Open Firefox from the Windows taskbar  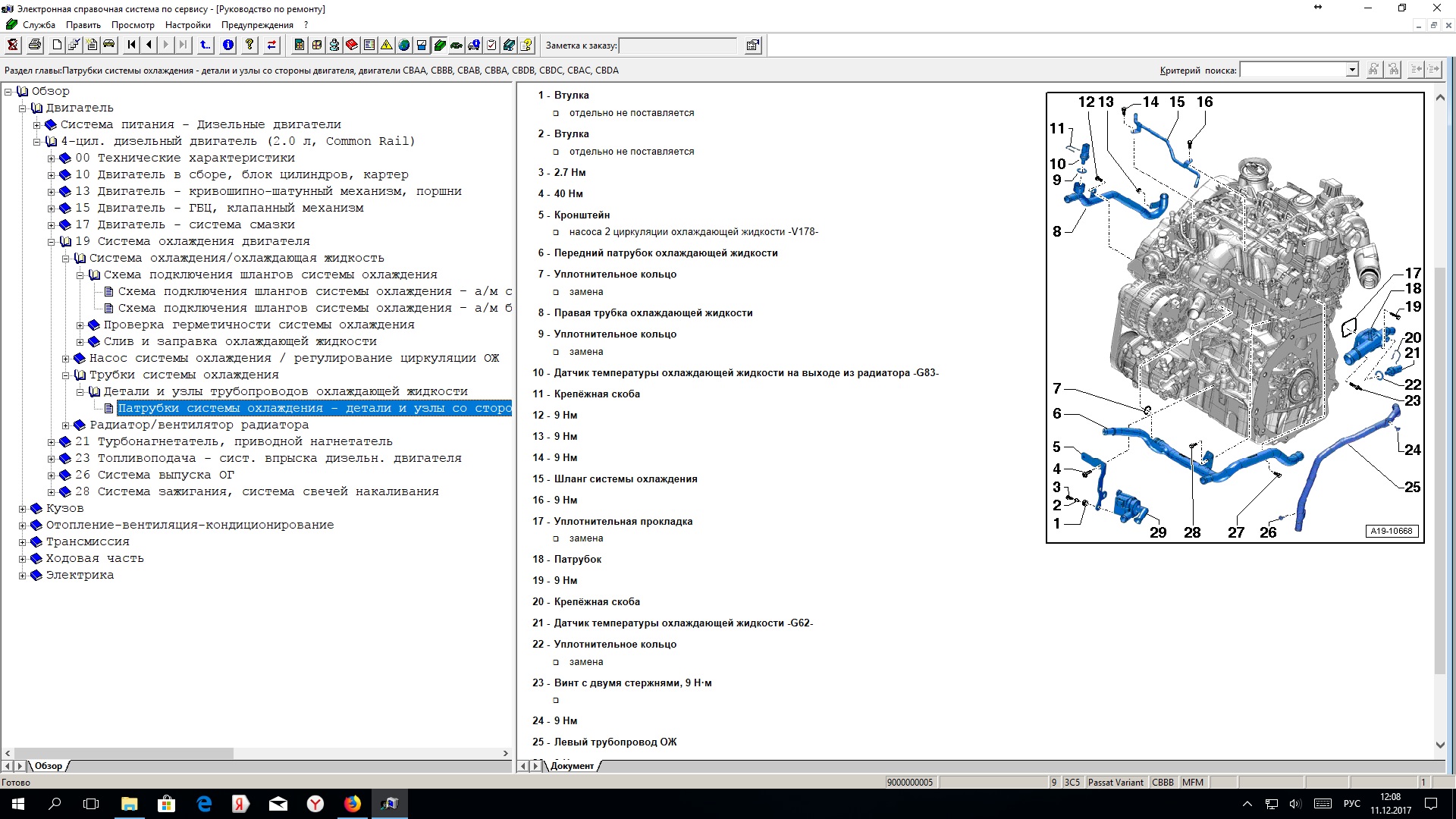[x=353, y=804]
